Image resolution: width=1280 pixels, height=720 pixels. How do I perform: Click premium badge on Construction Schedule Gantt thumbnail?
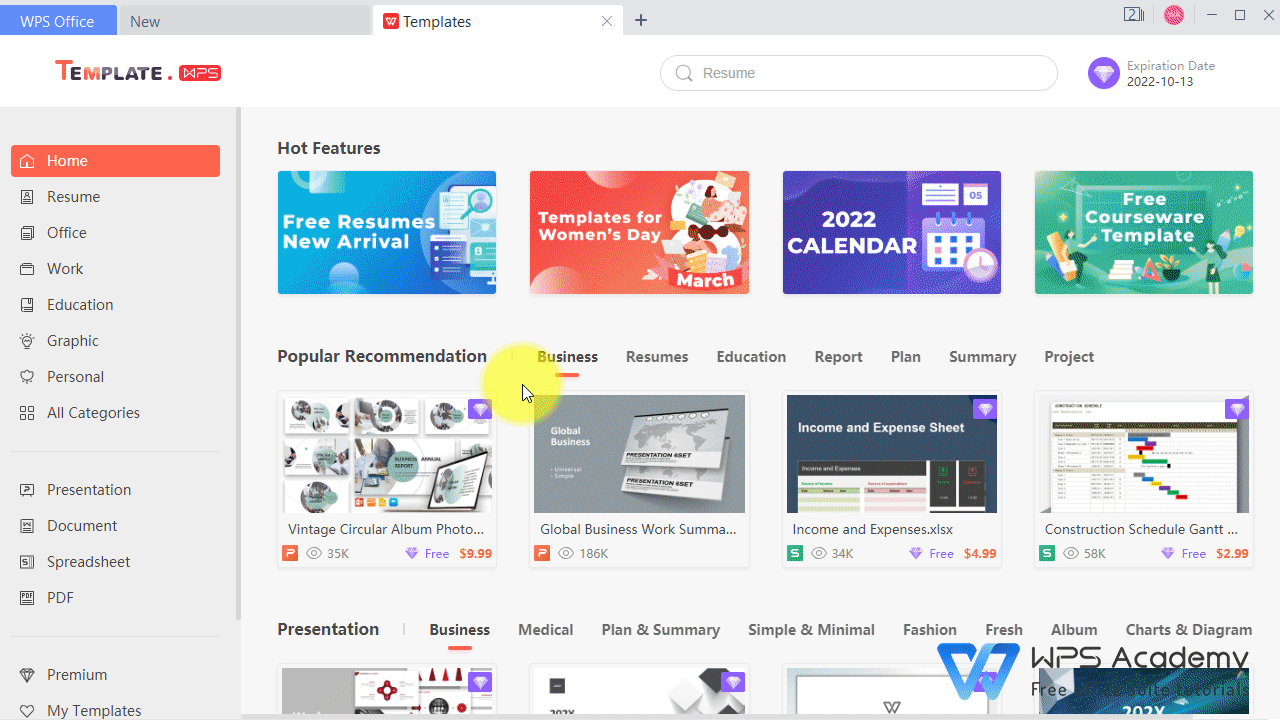pyautogui.click(x=1237, y=409)
